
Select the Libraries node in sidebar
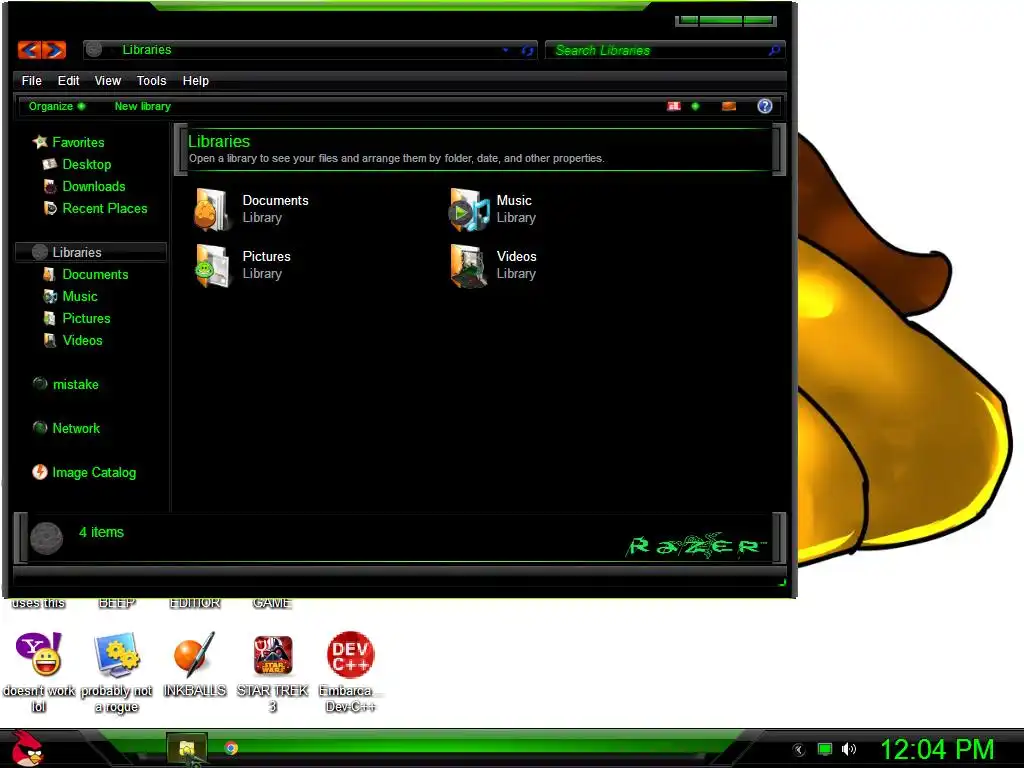(91, 252)
